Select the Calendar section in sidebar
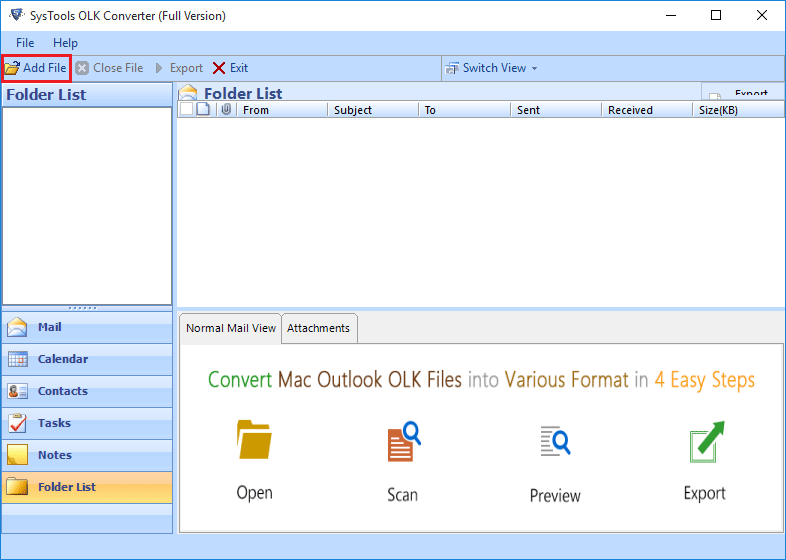The image size is (786, 560). tap(87, 359)
